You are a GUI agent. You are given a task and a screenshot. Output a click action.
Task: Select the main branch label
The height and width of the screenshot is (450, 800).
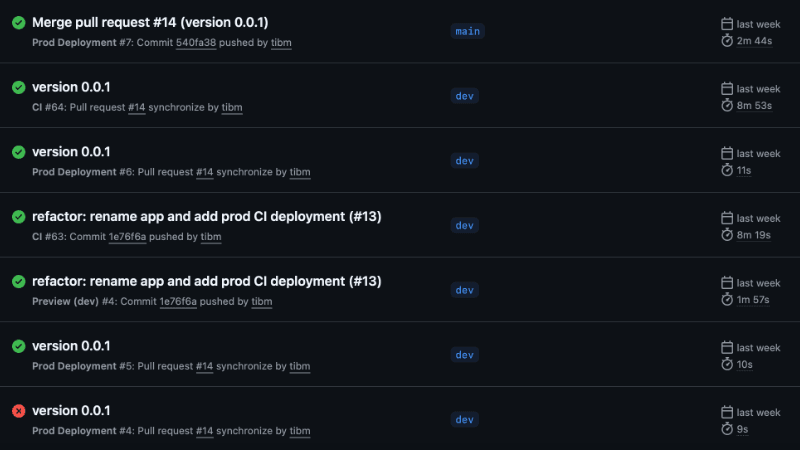pyautogui.click(x=467, y=31)
